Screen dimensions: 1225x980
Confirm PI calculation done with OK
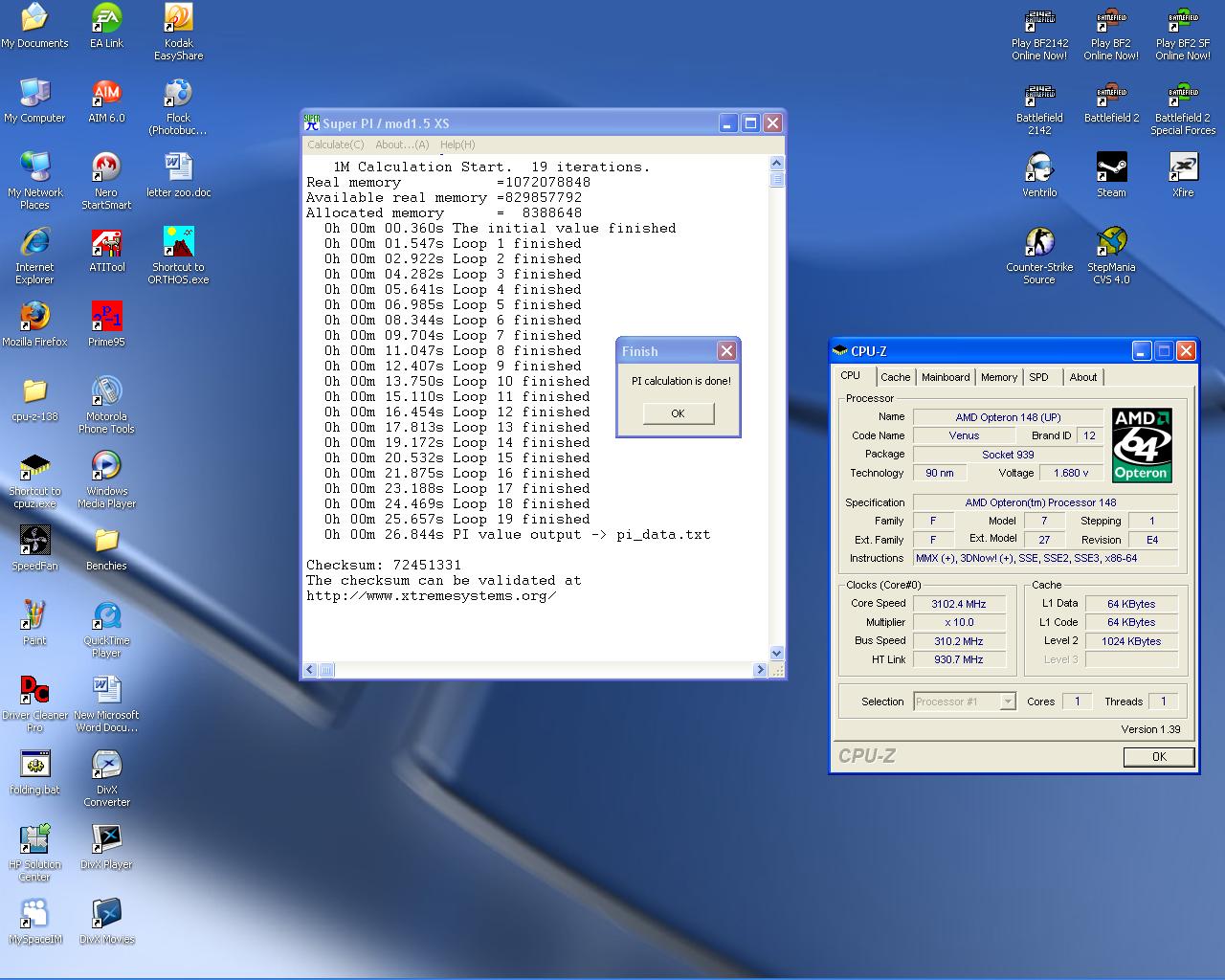[678, 413]
